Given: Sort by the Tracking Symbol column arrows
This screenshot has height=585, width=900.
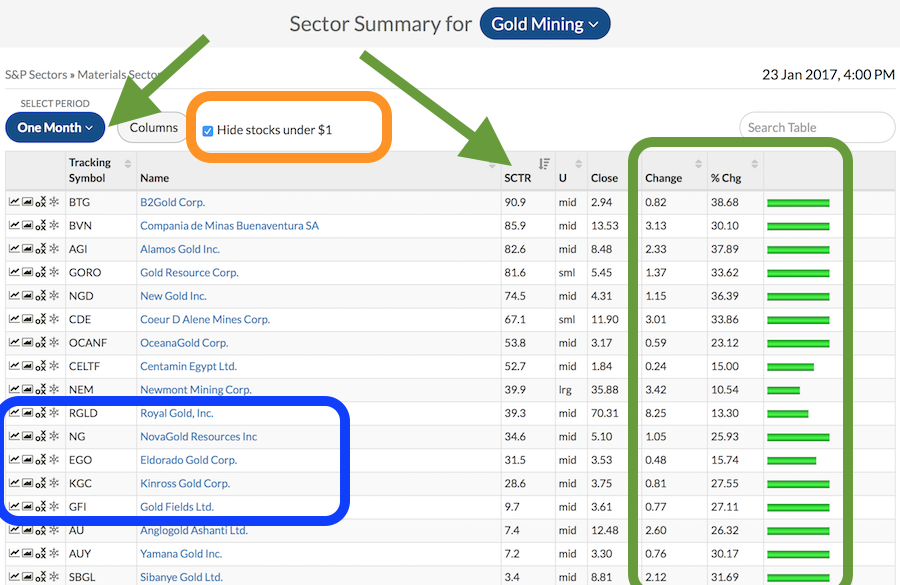Looking at the screenshot, I should tap(128, 164).
